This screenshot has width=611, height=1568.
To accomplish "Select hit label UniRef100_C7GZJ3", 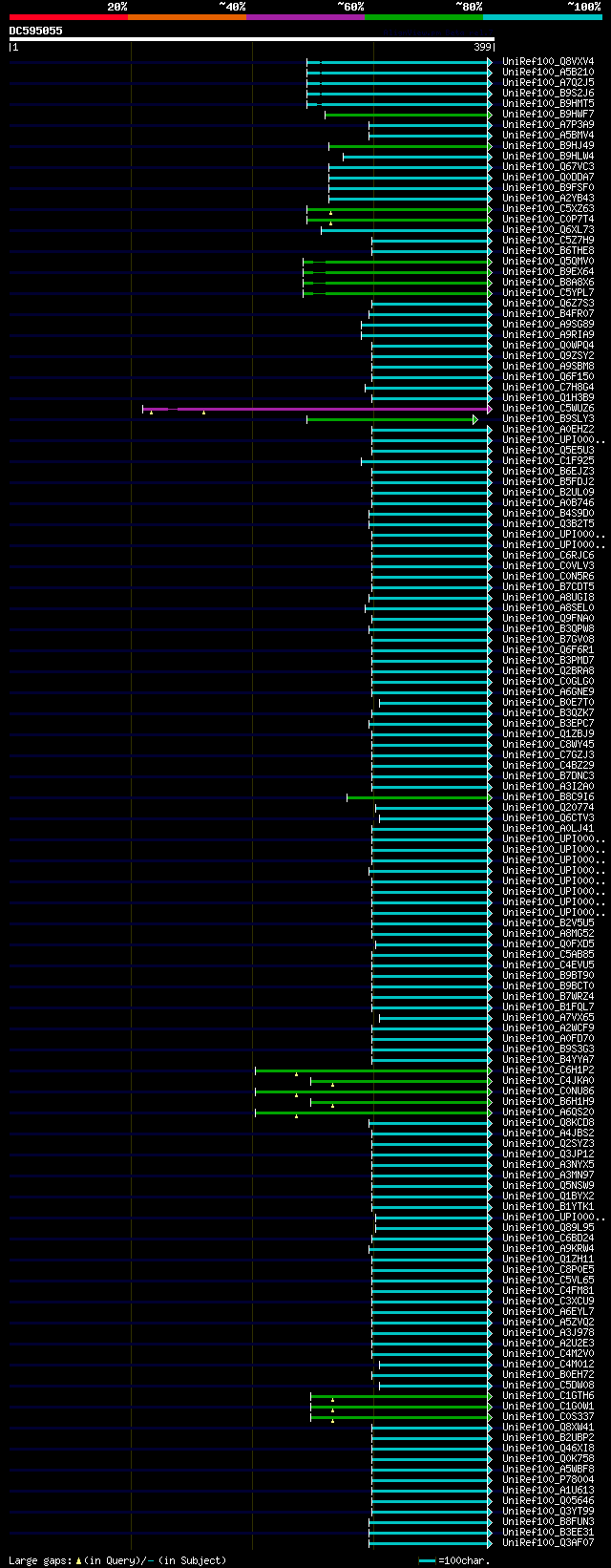I will tap(548, 754).
